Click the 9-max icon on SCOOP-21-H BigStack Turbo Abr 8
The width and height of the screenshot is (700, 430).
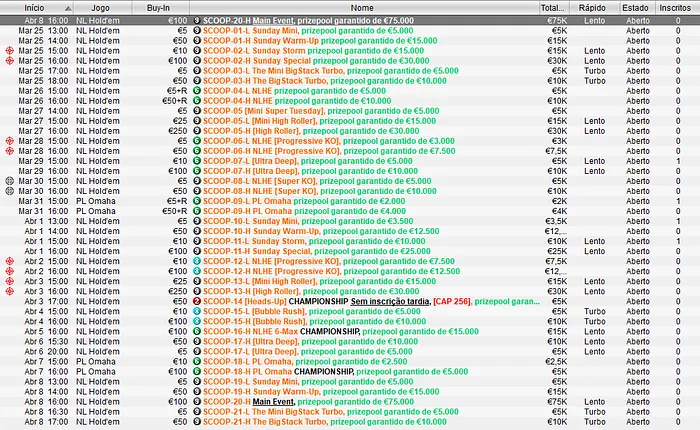point(197,422)
